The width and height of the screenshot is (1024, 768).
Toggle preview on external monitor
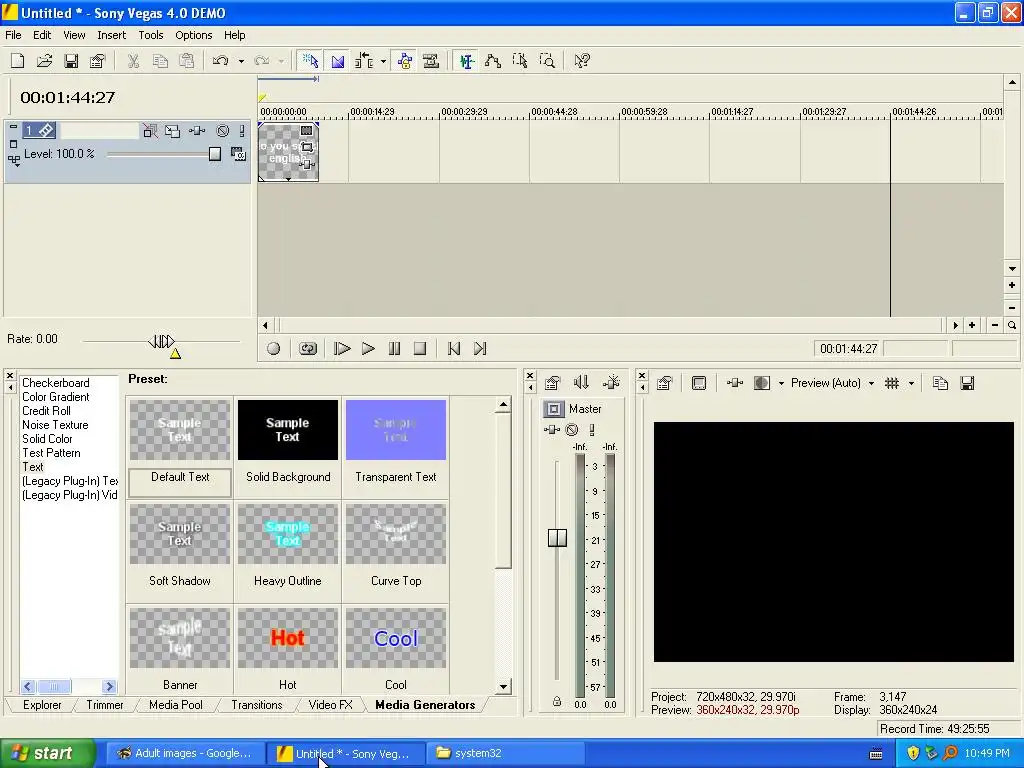(x=699, y=383)
